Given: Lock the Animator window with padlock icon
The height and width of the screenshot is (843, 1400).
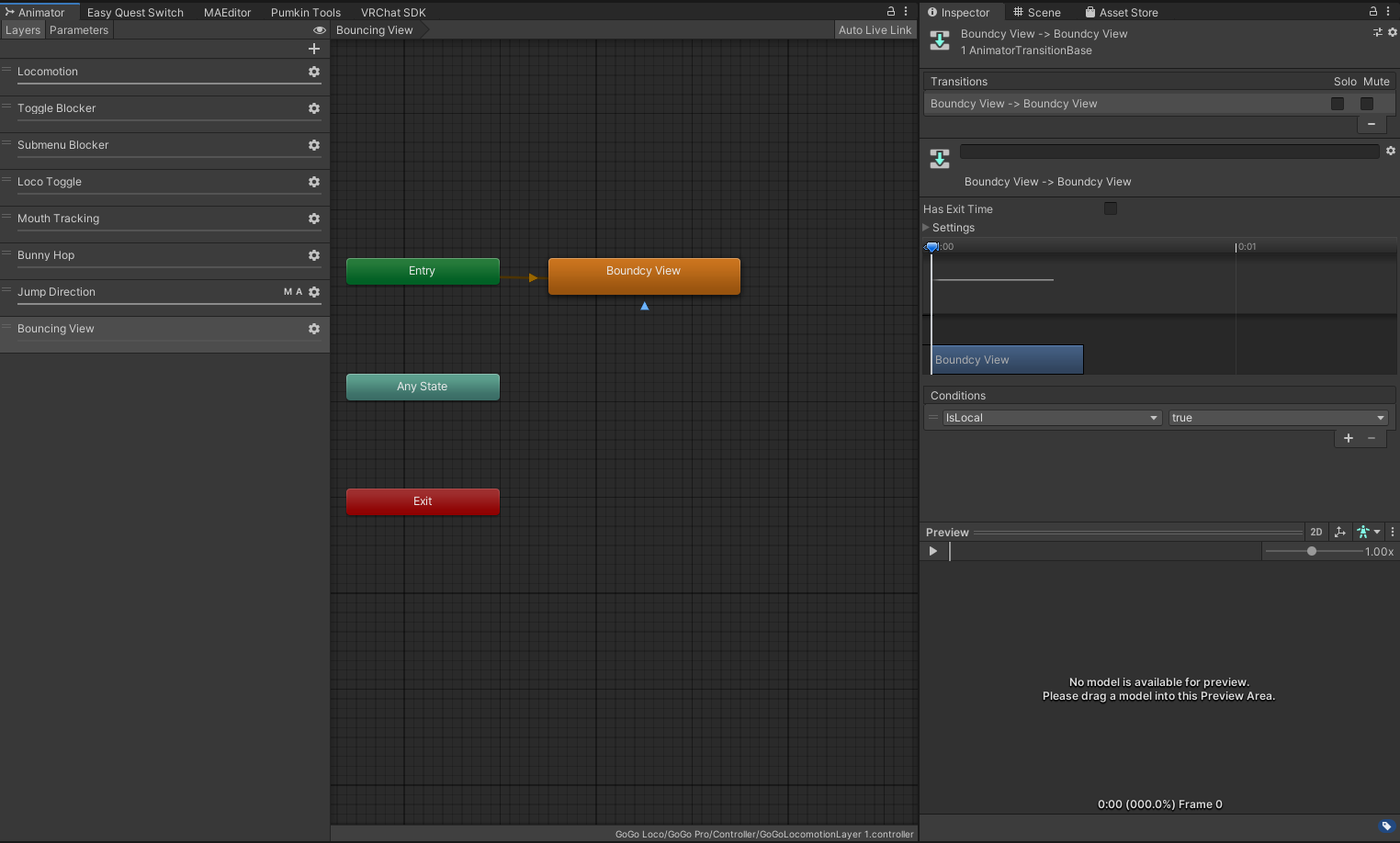Looking at the screenshot, I should 890,11.
